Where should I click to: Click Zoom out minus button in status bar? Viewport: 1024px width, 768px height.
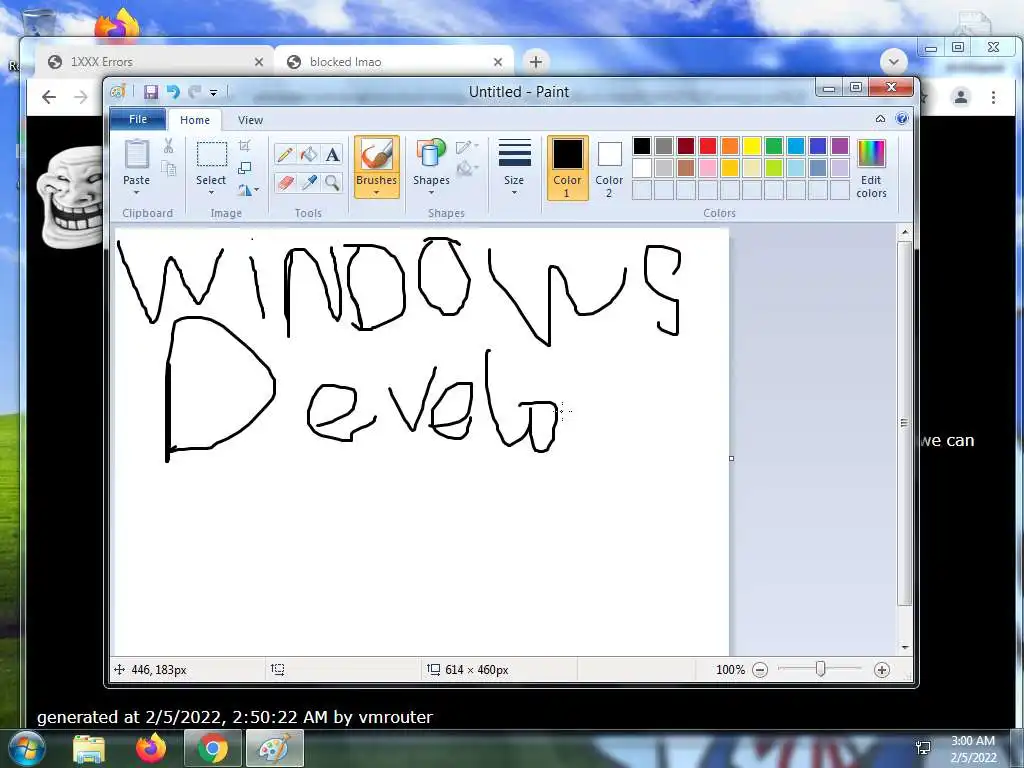760,670
